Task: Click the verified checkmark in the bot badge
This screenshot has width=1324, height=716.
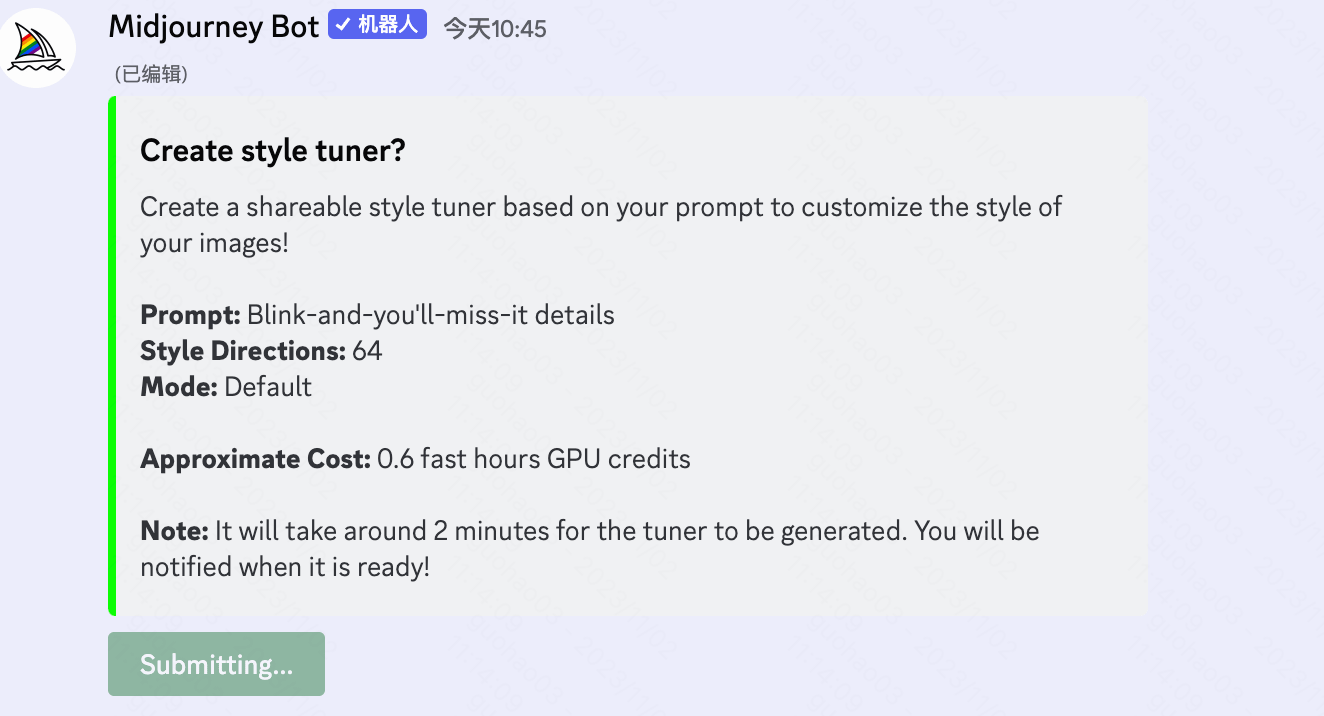Action: (343, 25)
